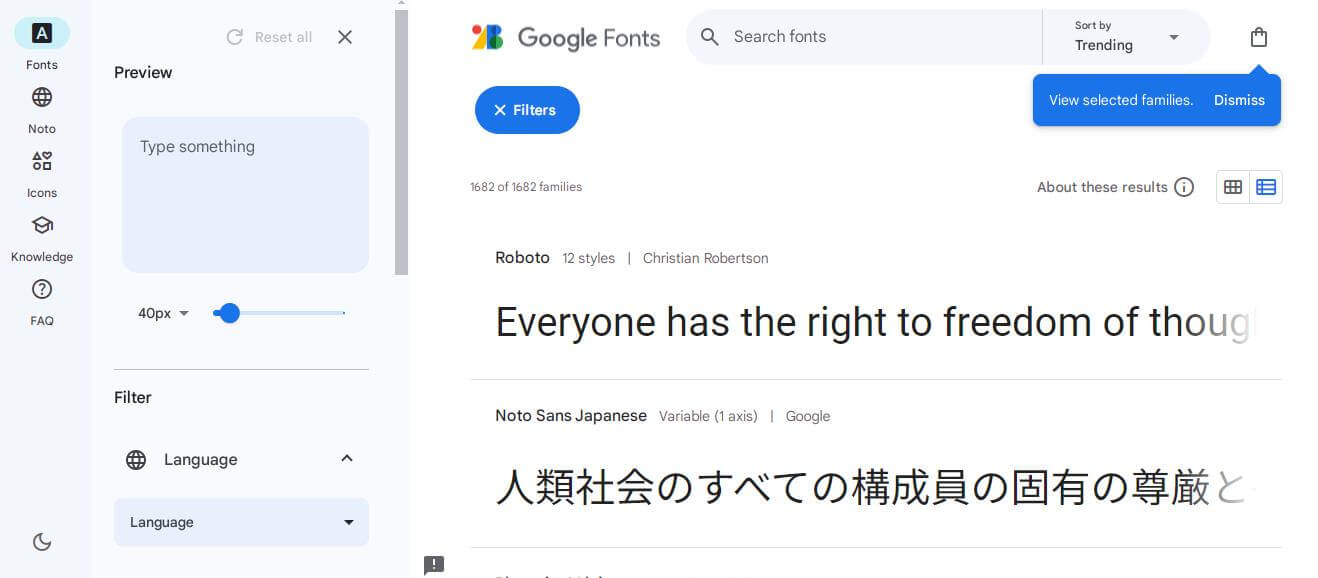Toggle off the Filters panel

click(x=526, y=110)
